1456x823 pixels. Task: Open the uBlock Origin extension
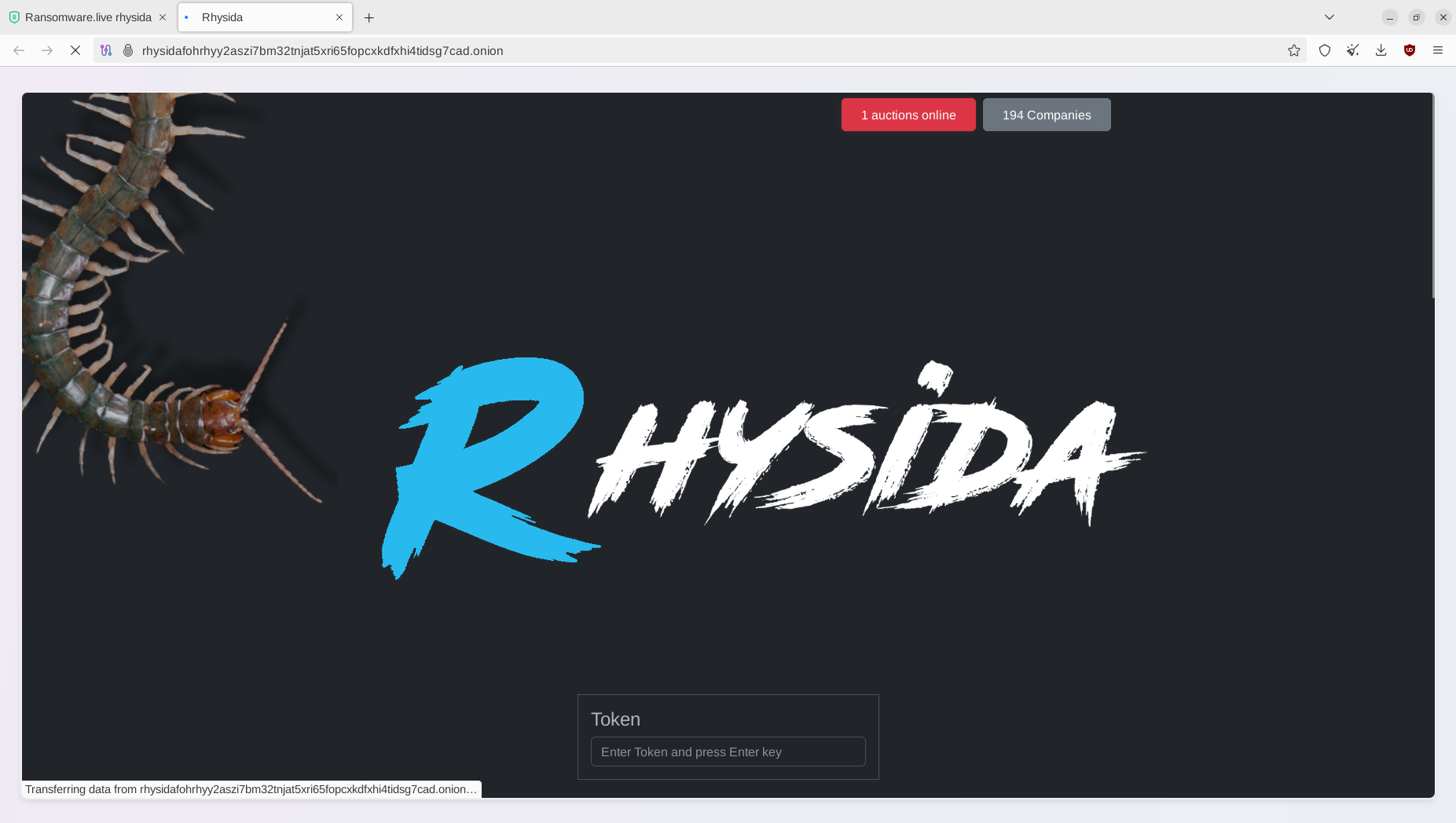point(1409,50)
